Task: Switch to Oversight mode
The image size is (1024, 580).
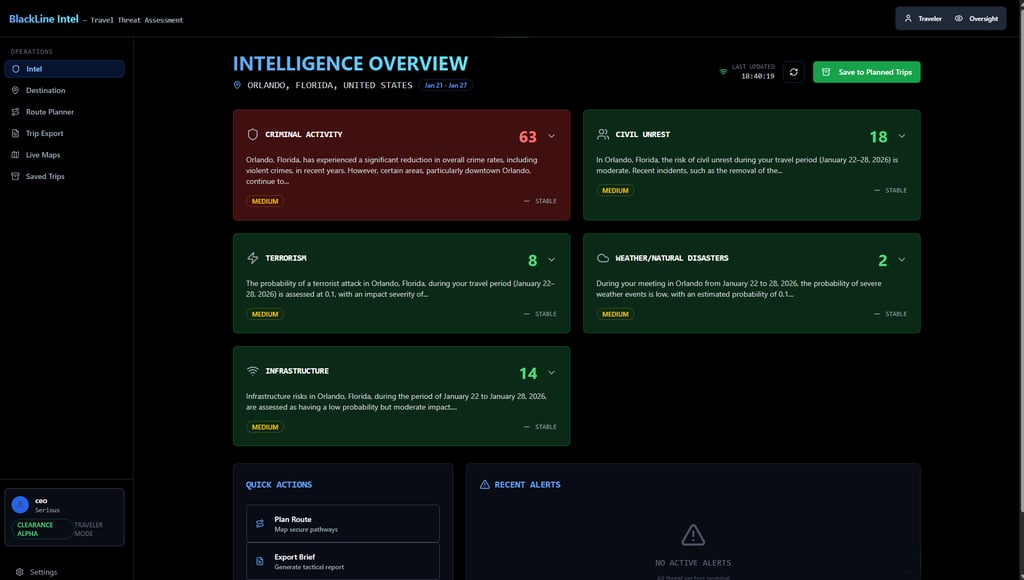Action: tap(976, 18)
